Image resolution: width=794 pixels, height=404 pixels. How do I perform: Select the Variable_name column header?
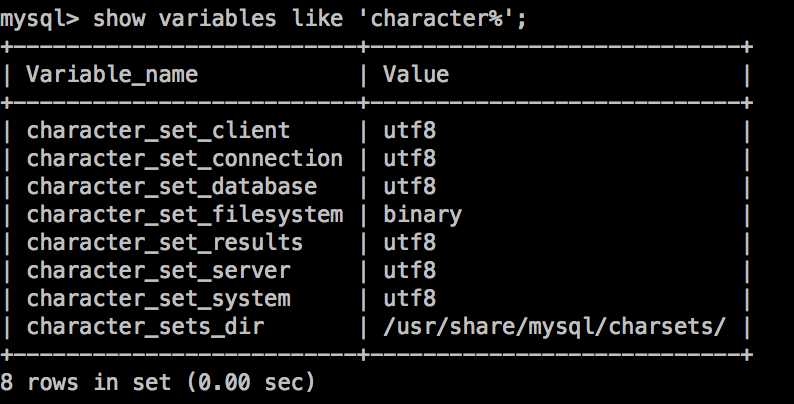(112, 75)
